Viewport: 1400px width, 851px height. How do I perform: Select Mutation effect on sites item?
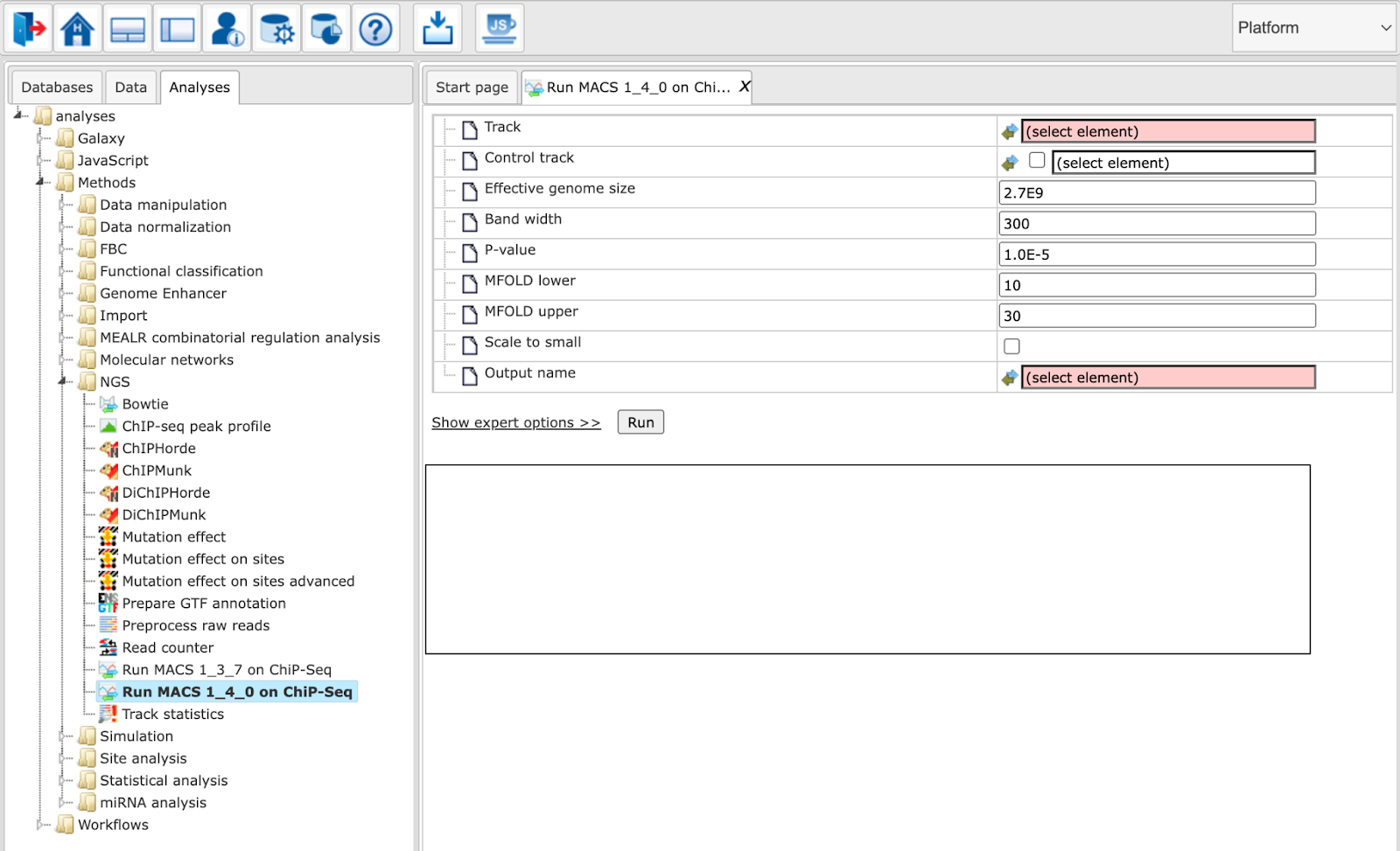coord(203,559)
